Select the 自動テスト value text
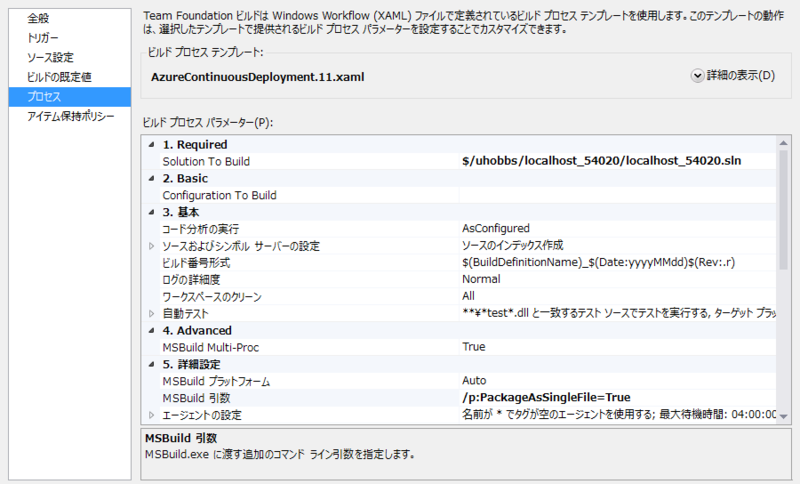800x484 pixels. 619,313
